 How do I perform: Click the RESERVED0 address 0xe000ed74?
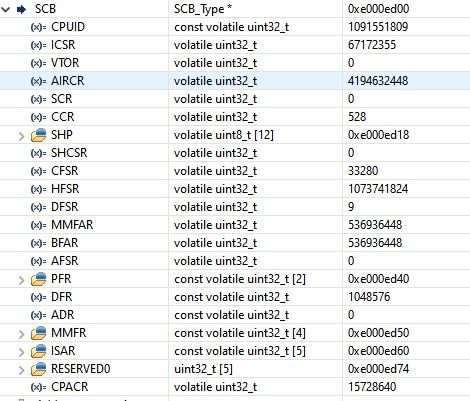click(378, 369)
